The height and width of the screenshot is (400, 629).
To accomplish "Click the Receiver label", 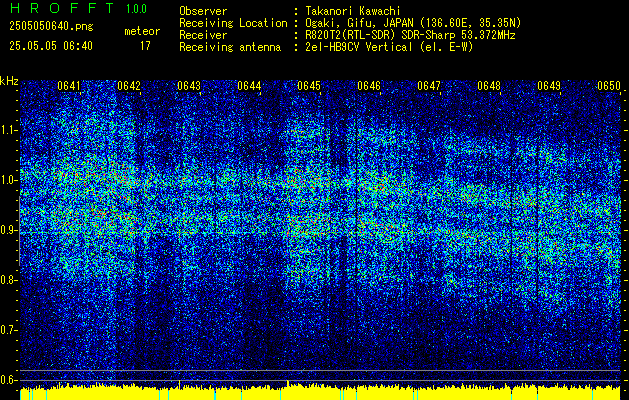I will (x=203, y=35).
